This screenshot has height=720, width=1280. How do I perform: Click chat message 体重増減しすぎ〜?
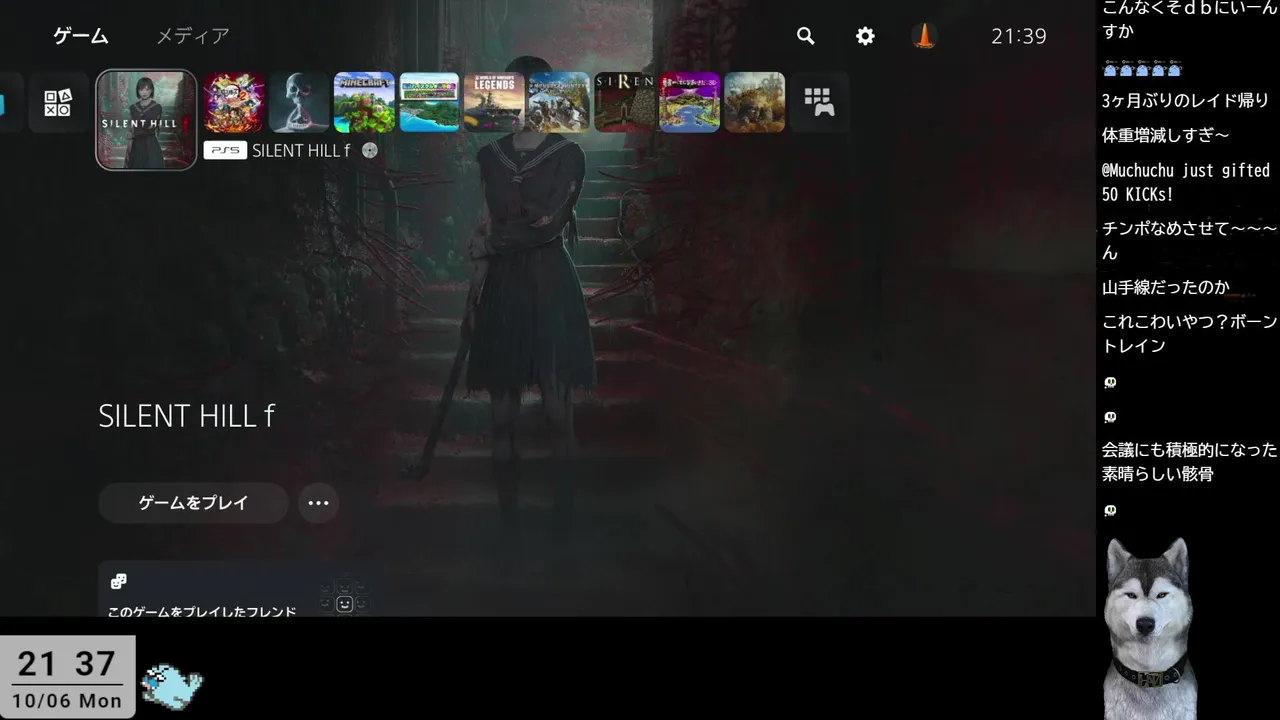click(x=1165, y=135)
